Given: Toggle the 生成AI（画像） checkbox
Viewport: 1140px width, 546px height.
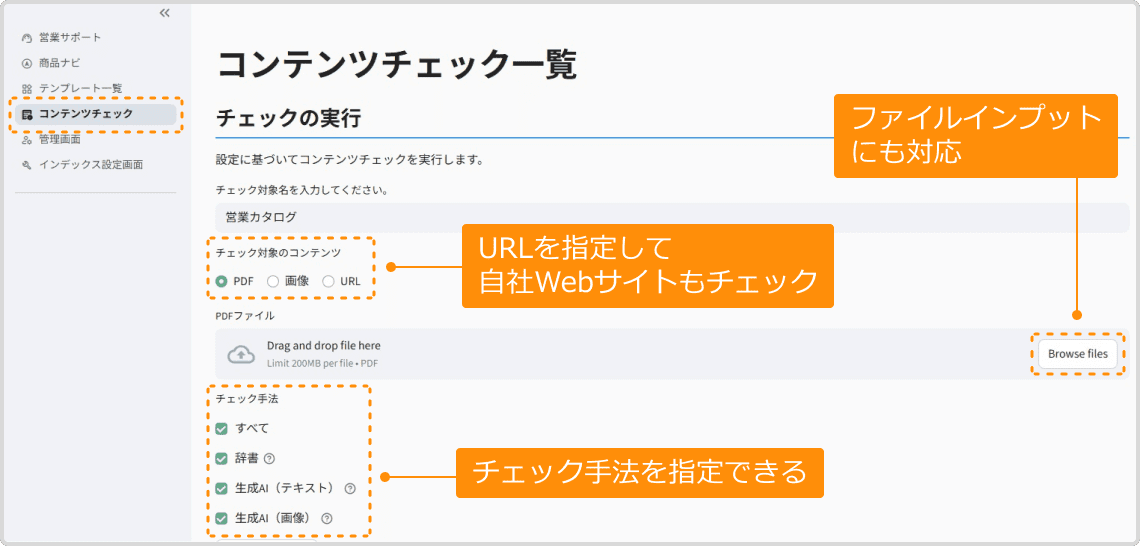Looking at the screenshot, I should (x=222, y=518).
